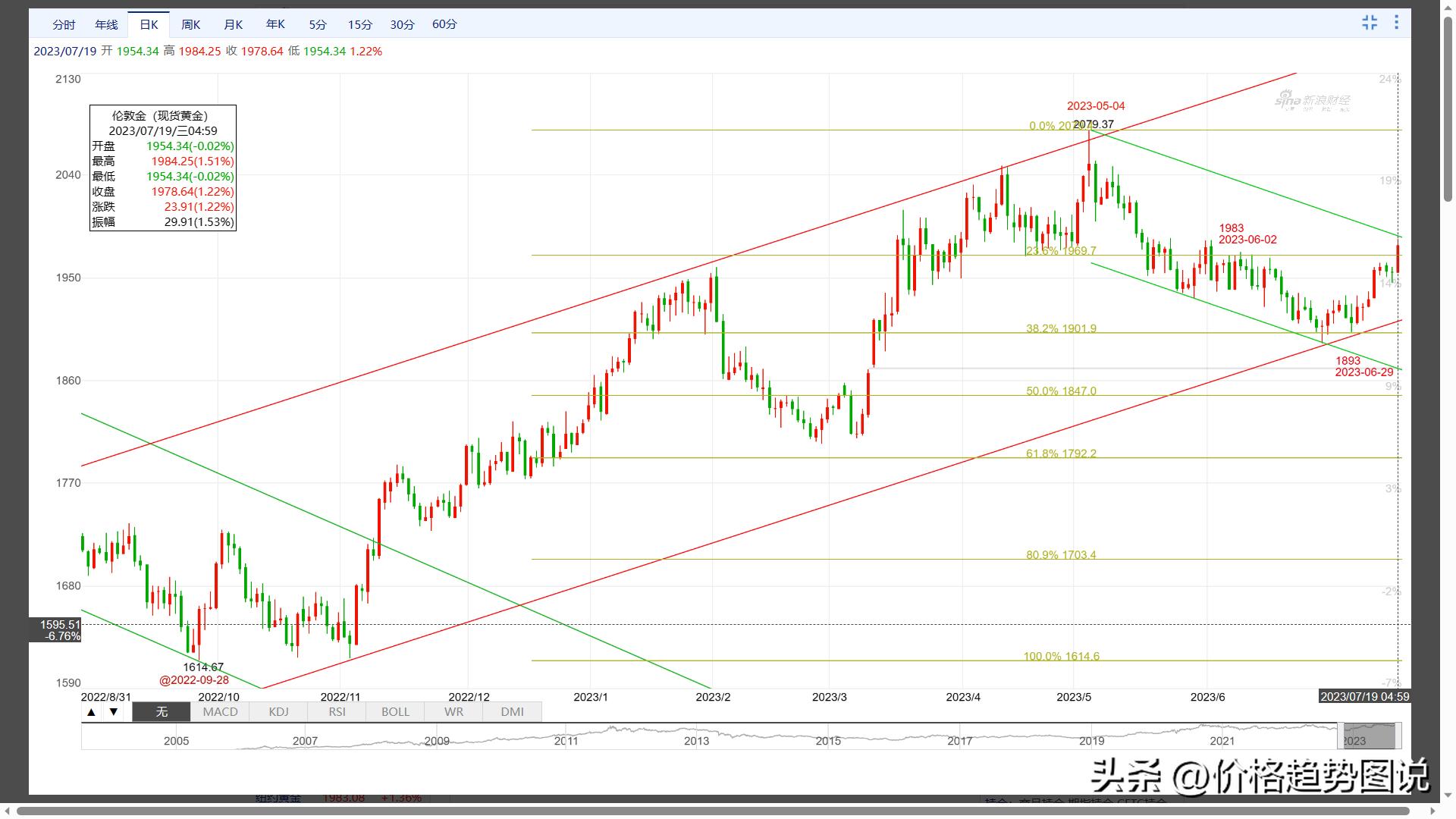
Task: Click 2013 on the timeline overview
Action: pos(696,741)
